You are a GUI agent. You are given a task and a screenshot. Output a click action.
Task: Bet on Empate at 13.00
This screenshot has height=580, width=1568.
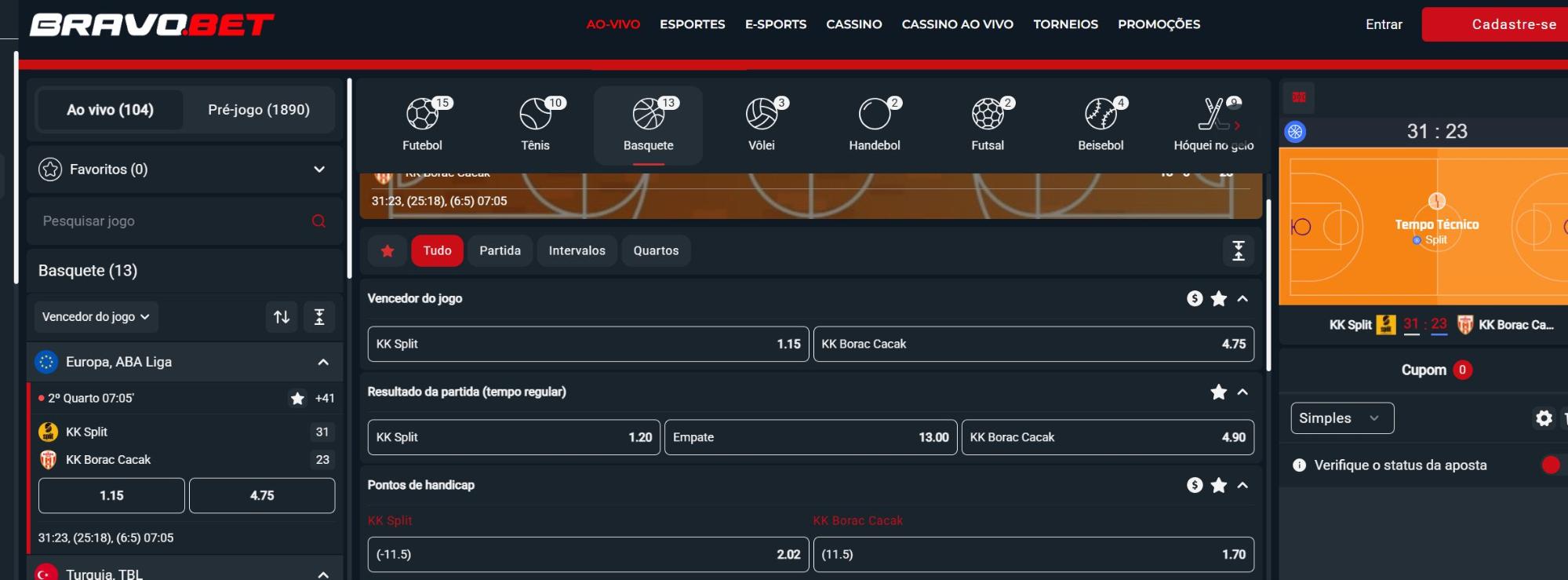[811, 437]
